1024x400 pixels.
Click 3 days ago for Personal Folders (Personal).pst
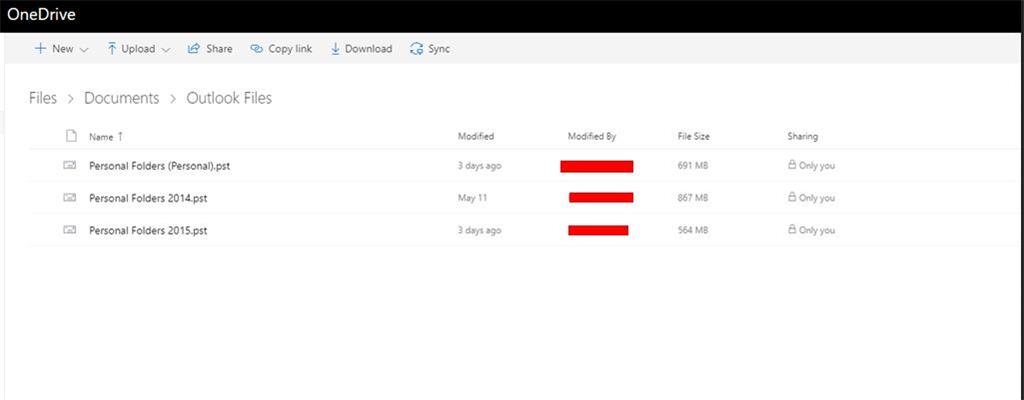[479, 166]
